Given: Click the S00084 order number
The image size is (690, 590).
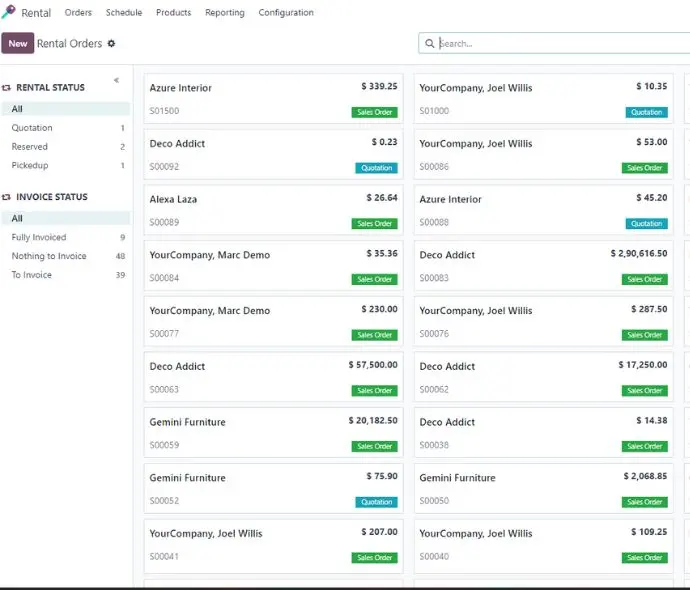Looking at the screenshot, I should point(164,278).
